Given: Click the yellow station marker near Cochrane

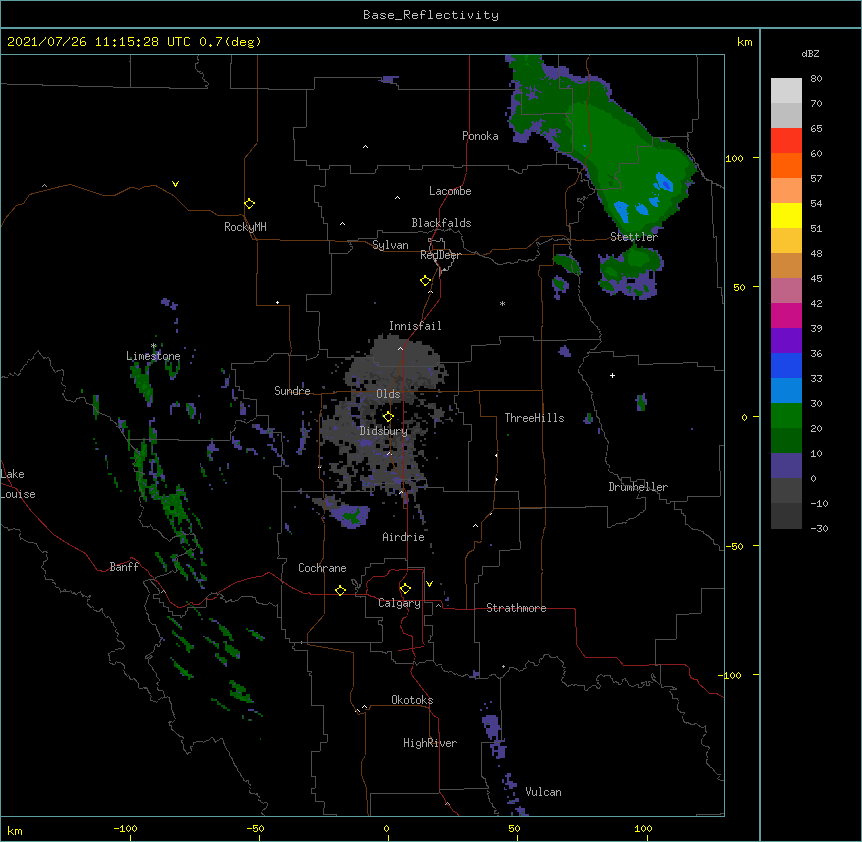Looking at the screenshot, I should (340, 590).
